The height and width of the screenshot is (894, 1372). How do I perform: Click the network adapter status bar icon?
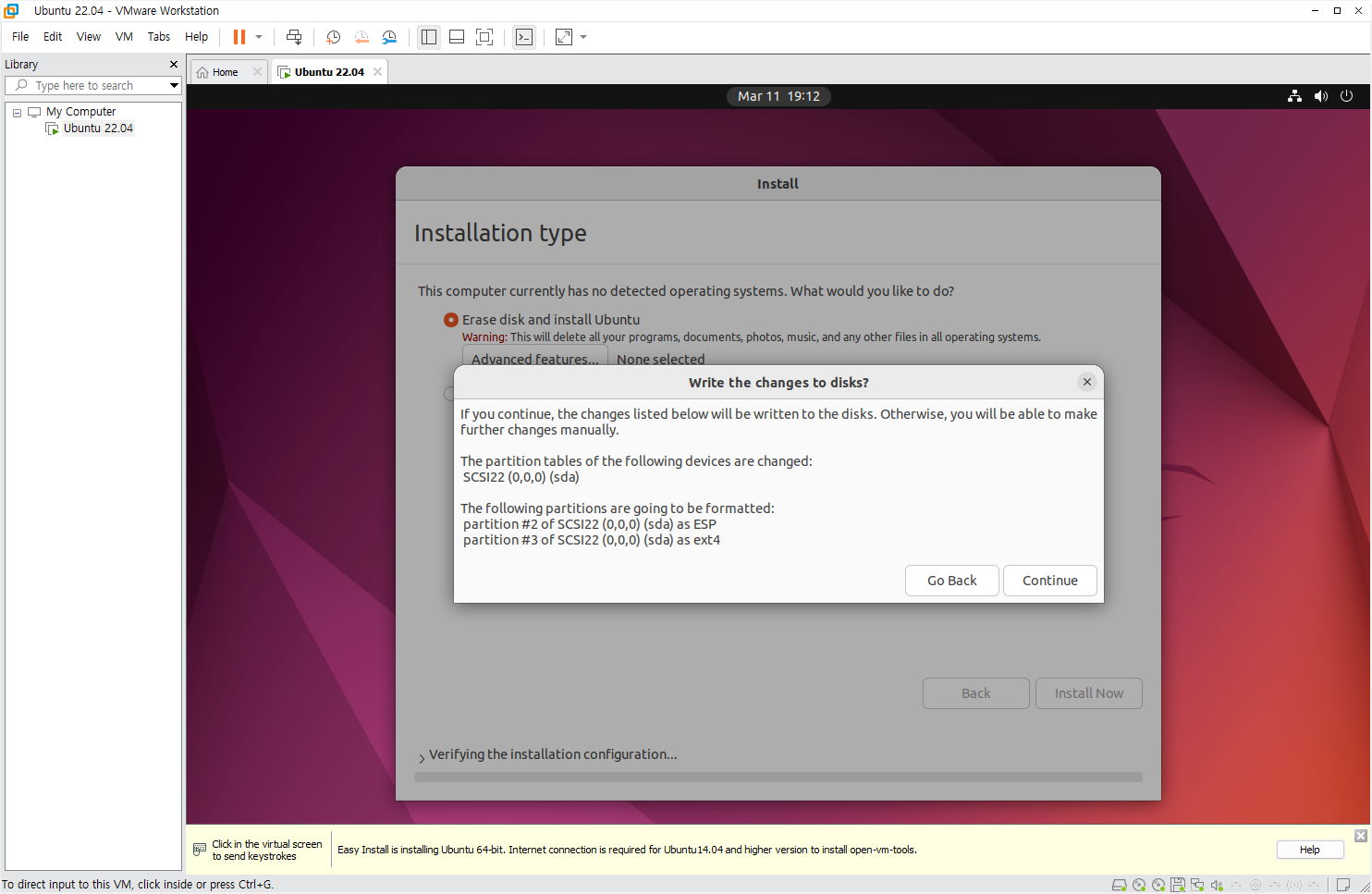click(1197, 885)
